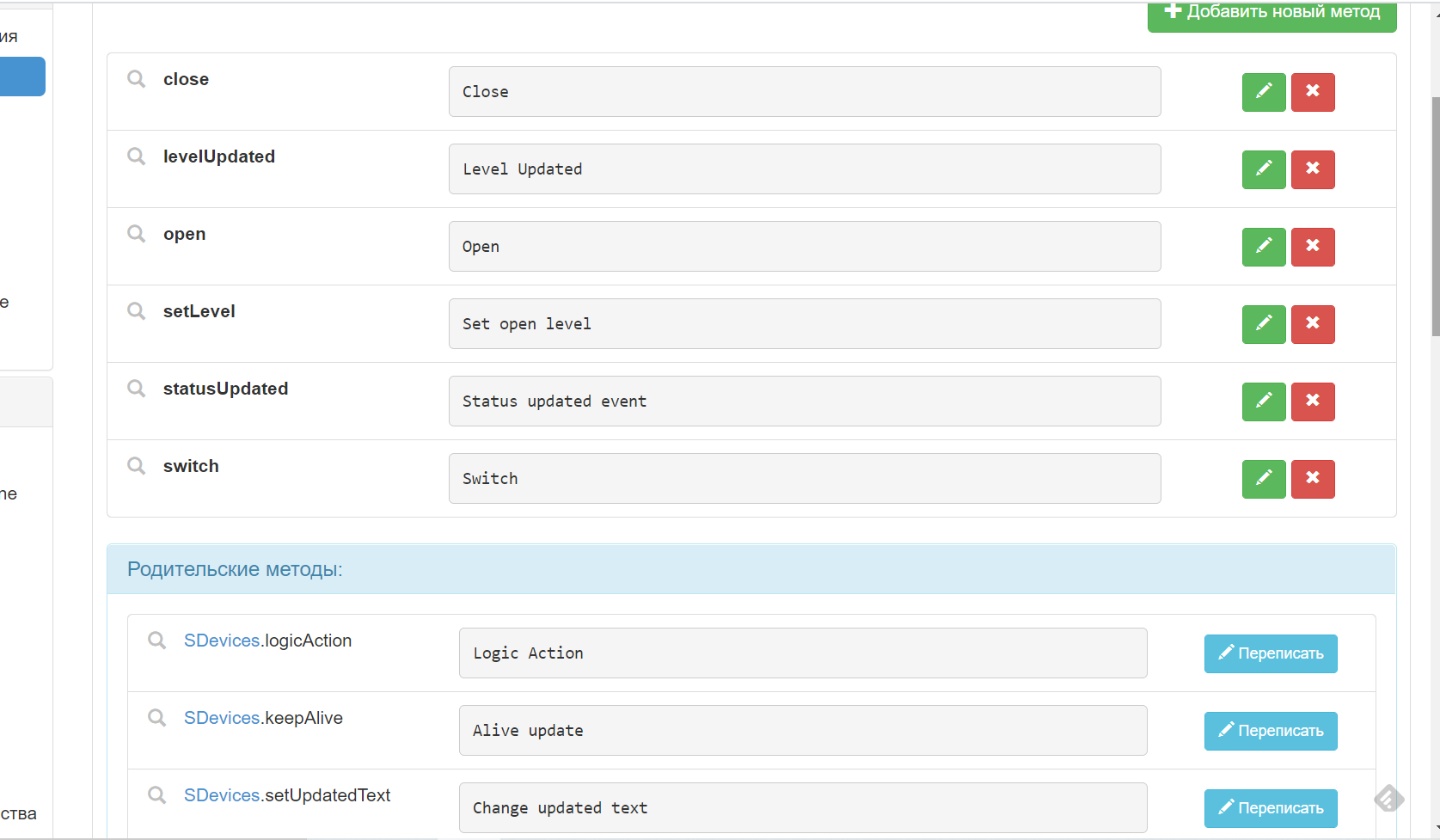Click the green edit pencil for close method
1440x840 pixels.
(x=1263, y=92)
